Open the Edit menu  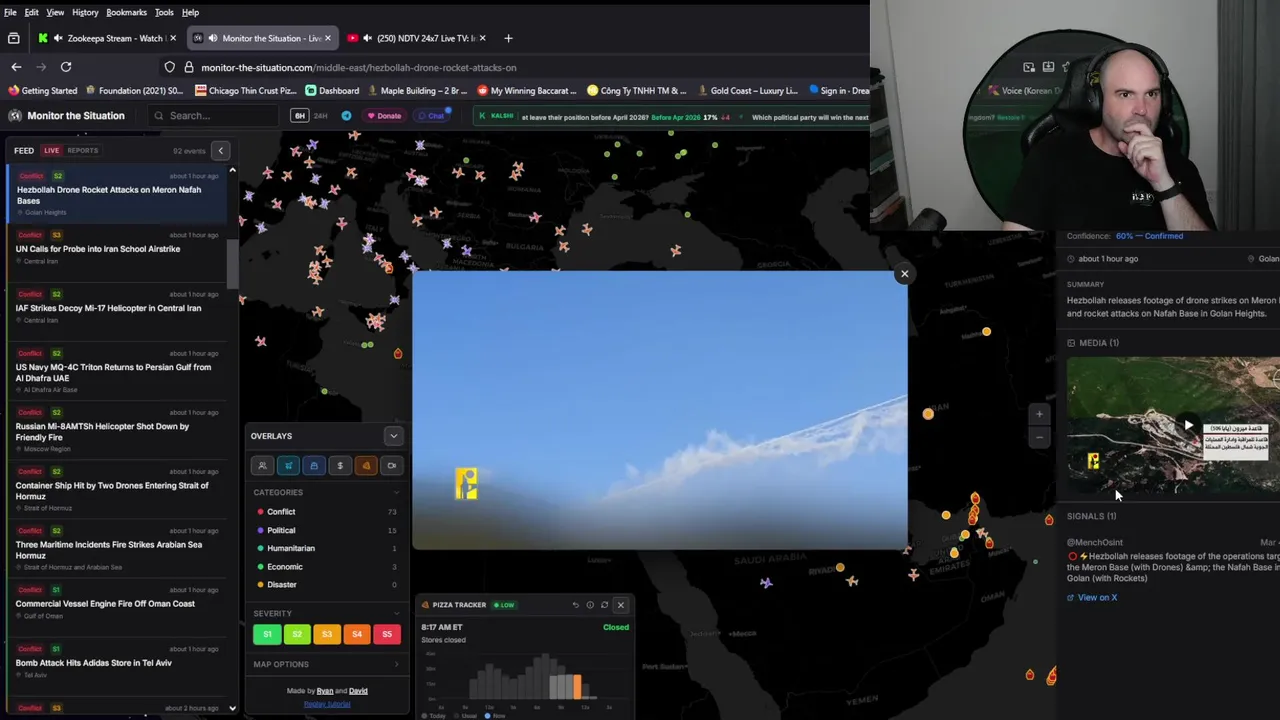[x=32, y=12]
